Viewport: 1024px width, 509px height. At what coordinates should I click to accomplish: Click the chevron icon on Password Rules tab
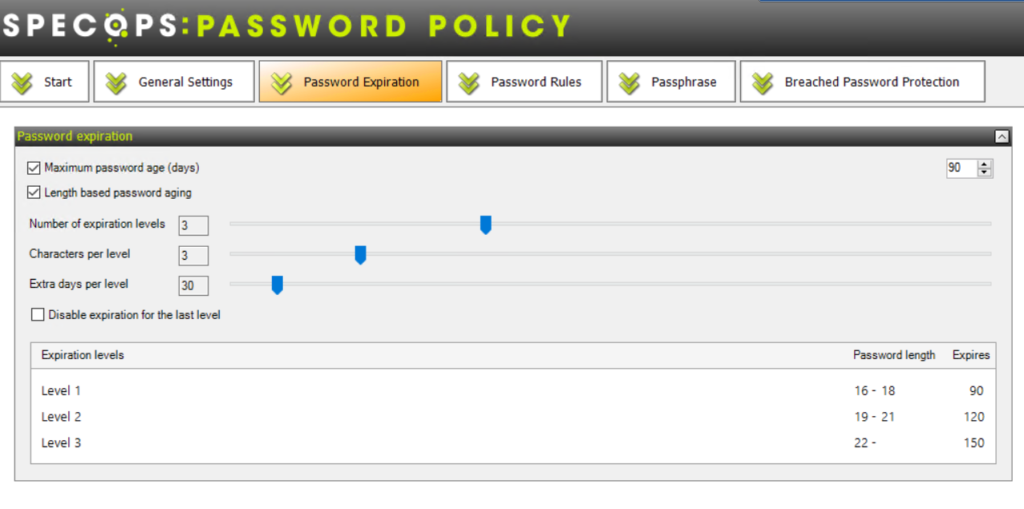tap(468, 82)
